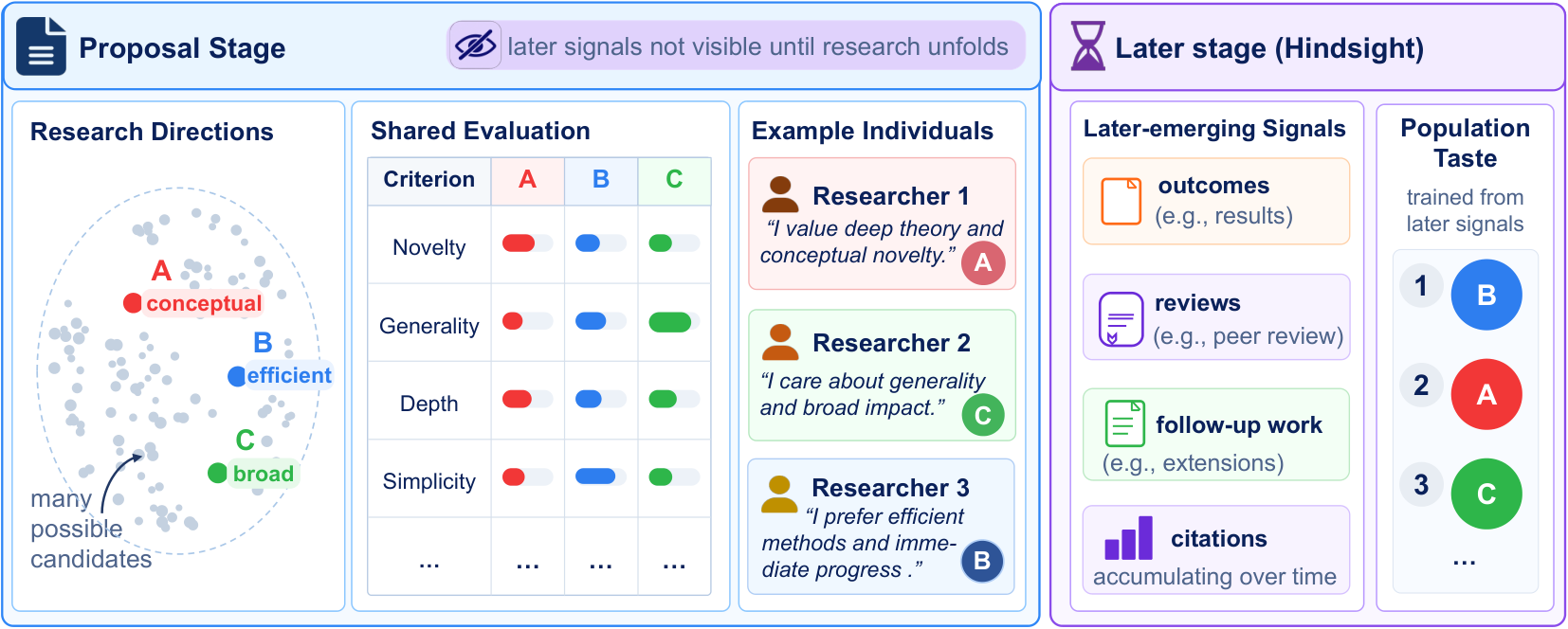Click the red conceptual label
This screenshot has height=629, width=1568.
203,303
